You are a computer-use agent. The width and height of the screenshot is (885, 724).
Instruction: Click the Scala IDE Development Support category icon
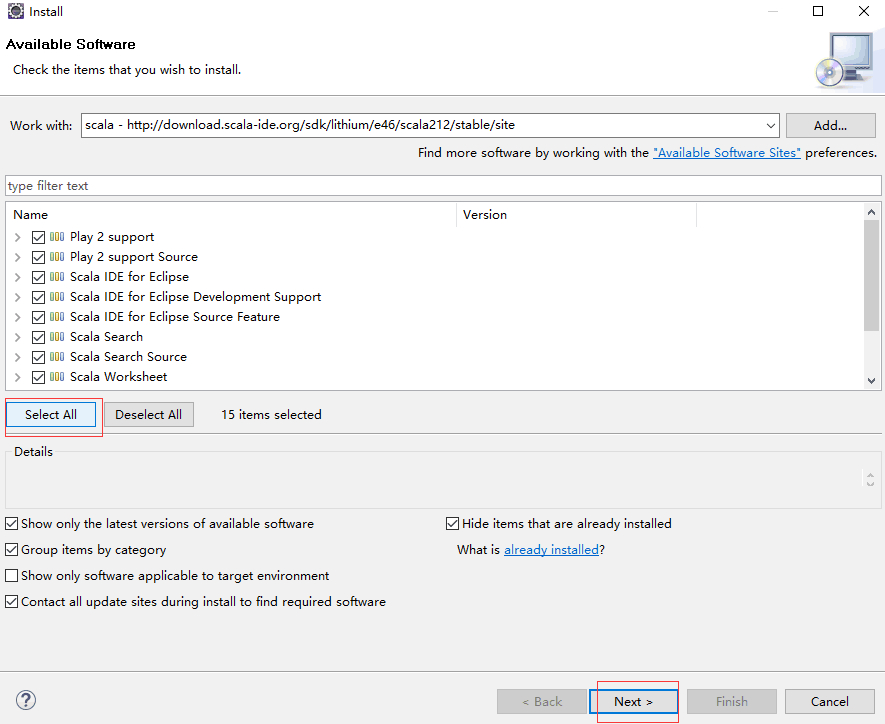click(x=57, y=297)
